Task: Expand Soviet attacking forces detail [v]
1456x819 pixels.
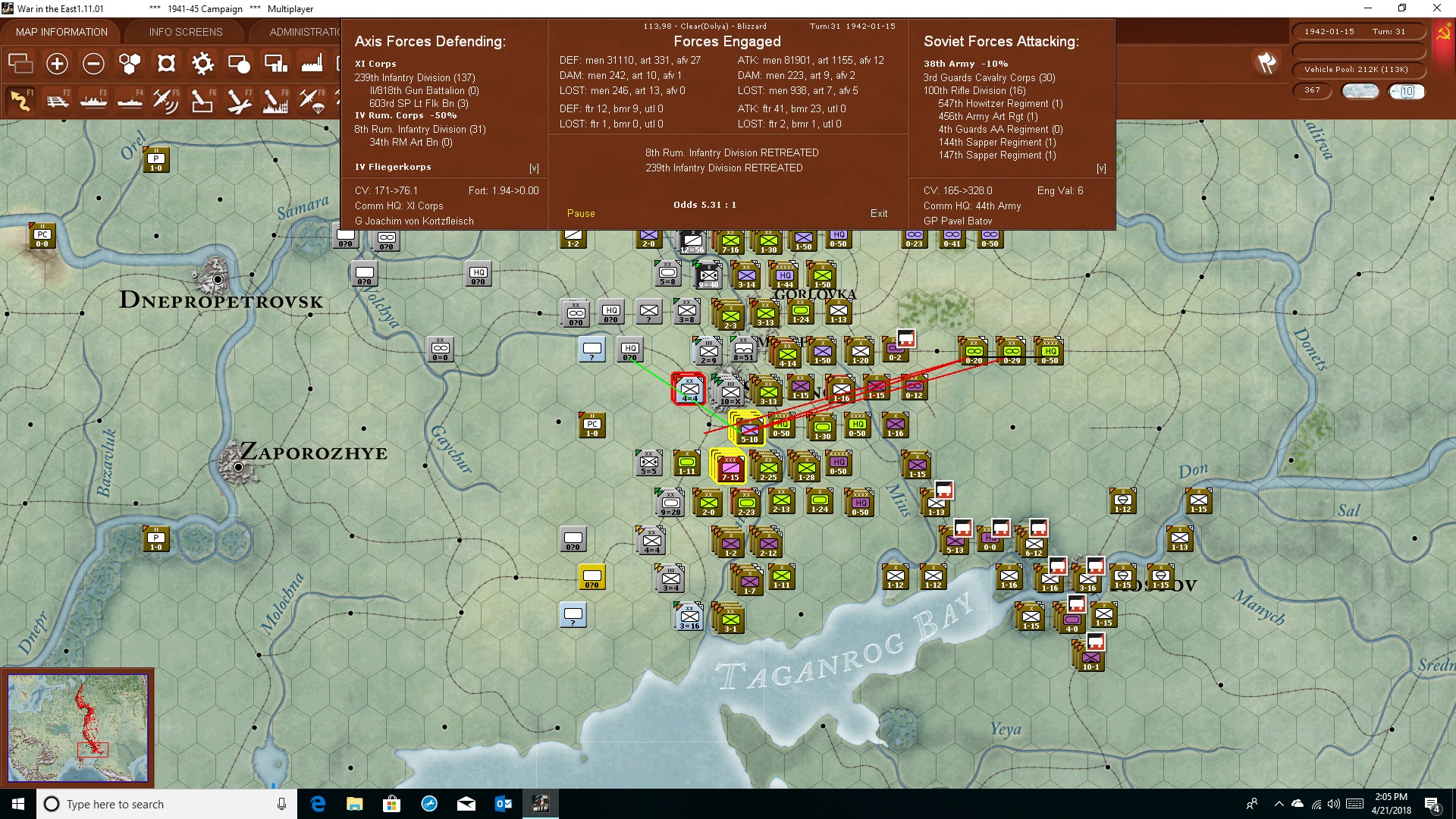Action: click(x=1101, y=168)
